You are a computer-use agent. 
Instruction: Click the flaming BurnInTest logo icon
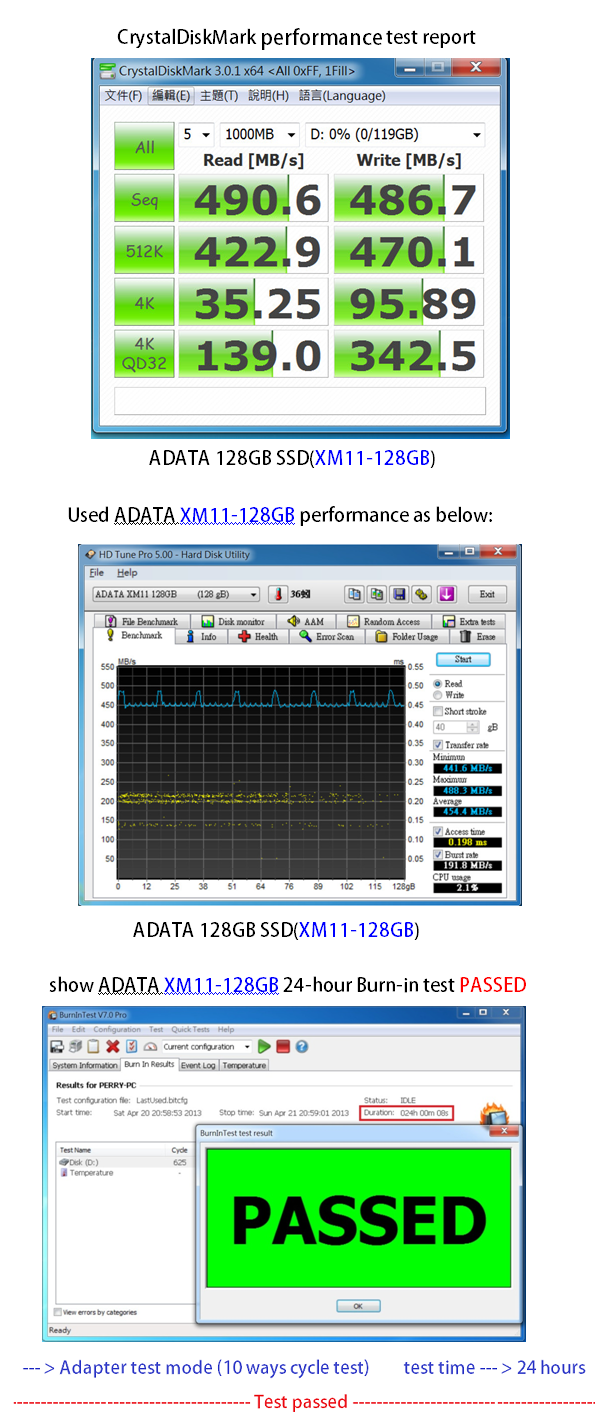click(x=495, y=1112)
